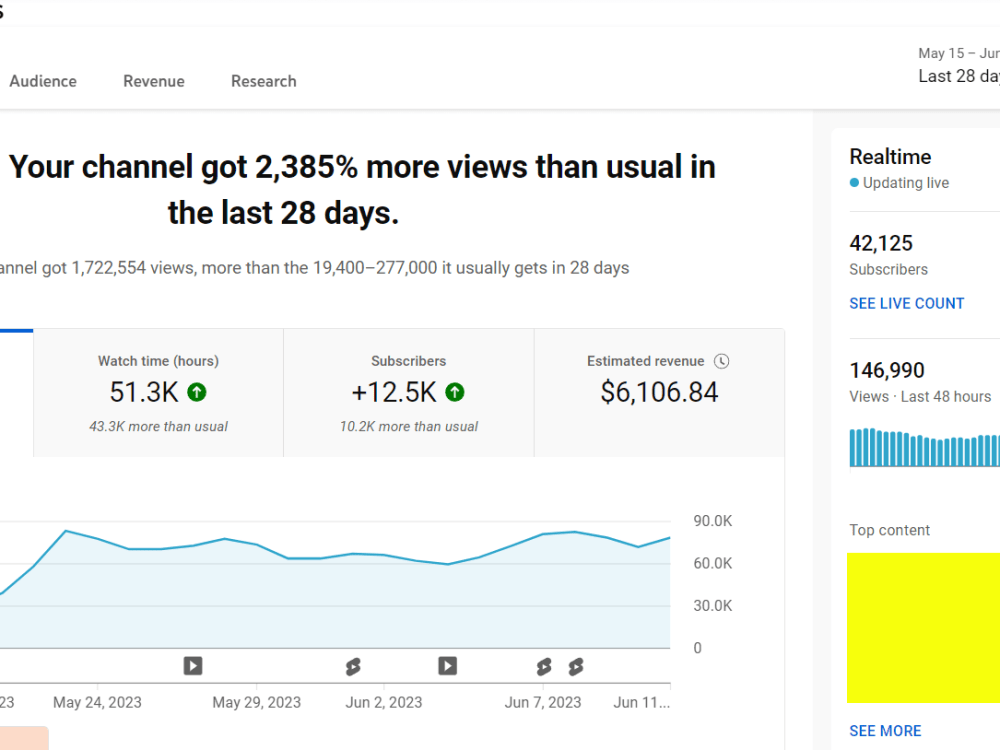1000x750 pixels.
Task: Select the Watch time (hours) metric card
Action: (158, 393)
